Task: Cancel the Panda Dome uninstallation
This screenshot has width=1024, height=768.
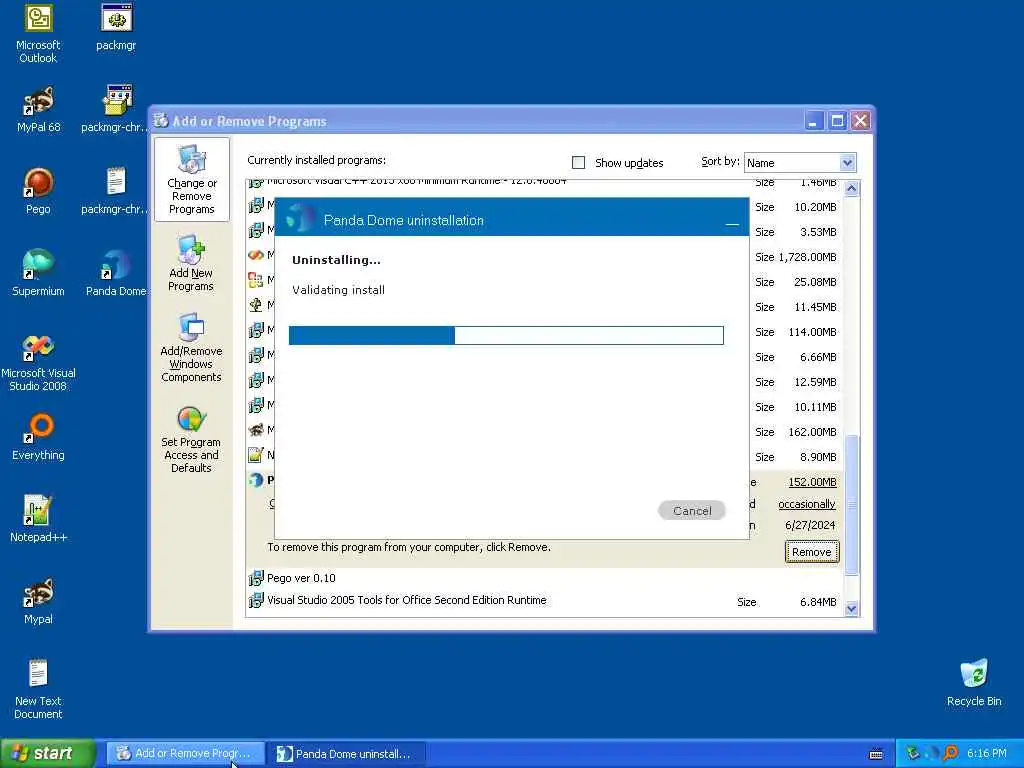Action: point(692,511)
